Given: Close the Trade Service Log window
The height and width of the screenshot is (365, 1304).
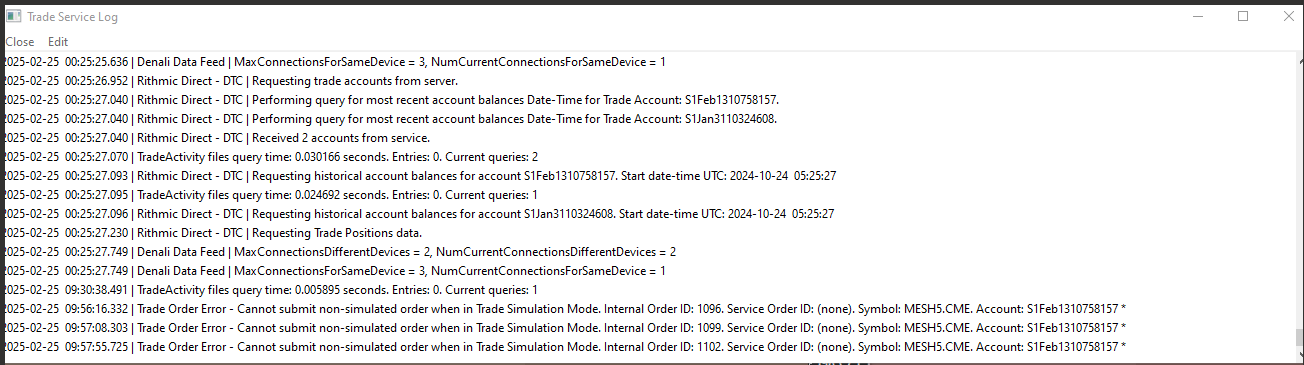Looking at the screenshot, I should click(x=1285, y=16).
